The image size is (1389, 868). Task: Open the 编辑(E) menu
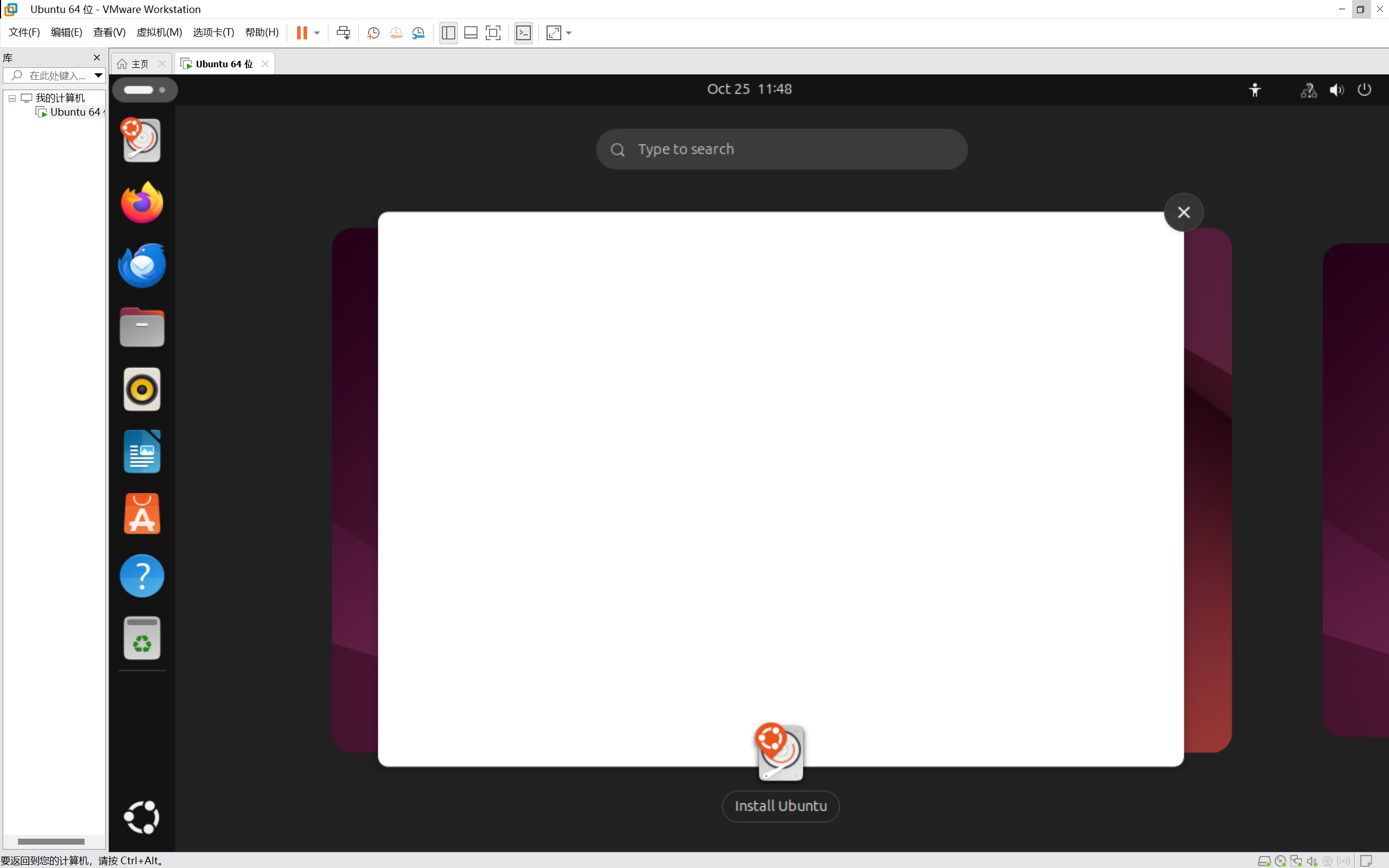(x=67, y=32)
